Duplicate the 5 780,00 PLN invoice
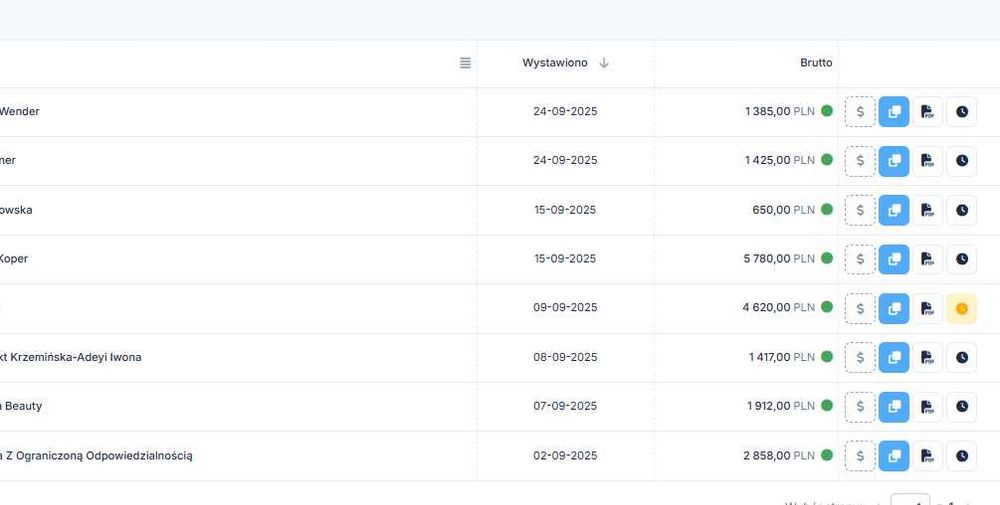Viewport: 1000px width, 505px height. (x=894, y=259)
